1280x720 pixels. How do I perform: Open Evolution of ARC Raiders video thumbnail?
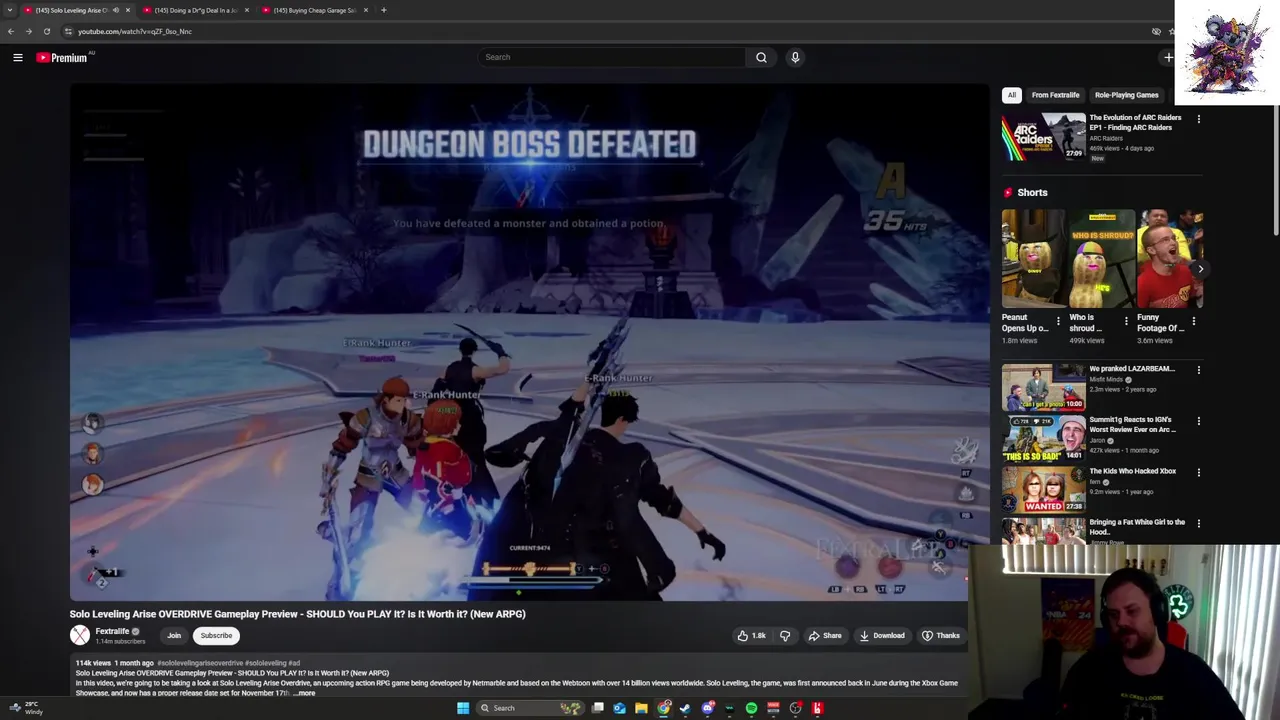(x=1043, y=136)
